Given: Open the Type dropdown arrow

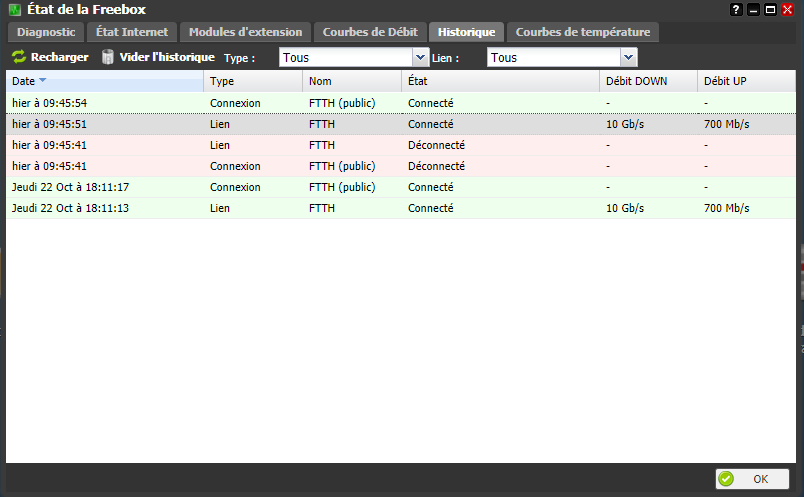Looking at the screenshot, I should click(420, 57).
